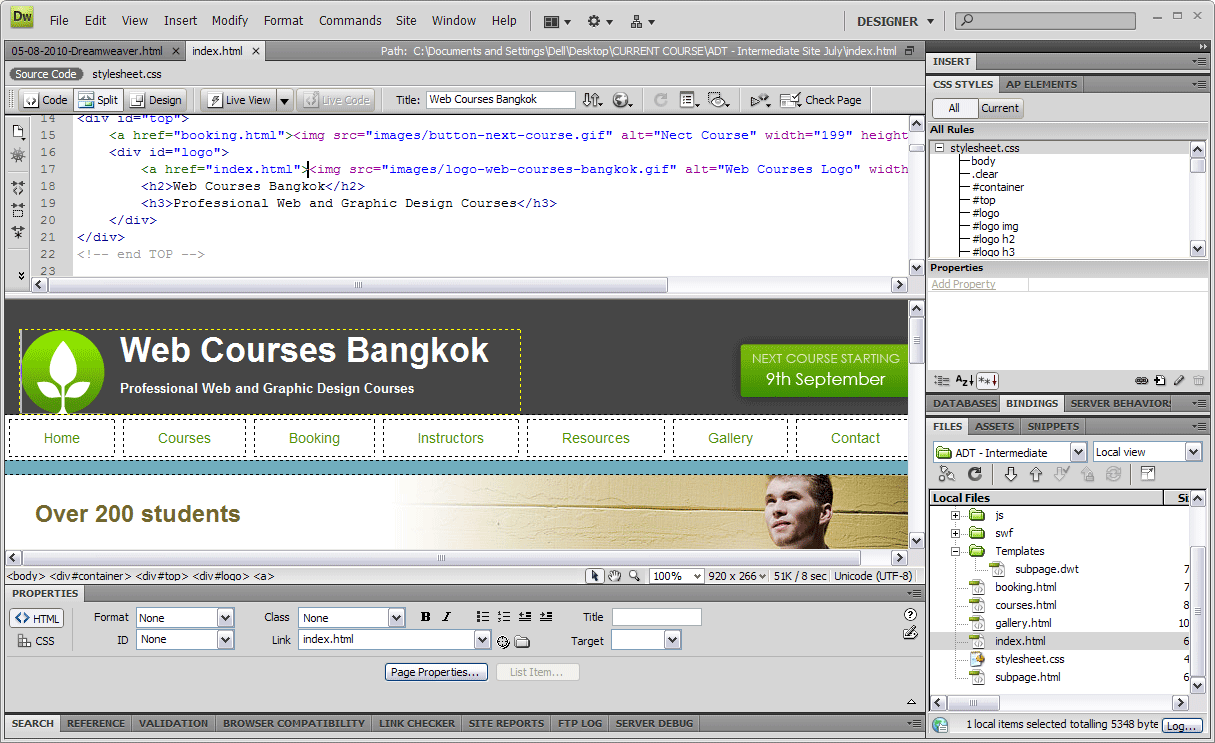Switch to ASSETS tab
This screenshot has height=743, width=1215.
[x=994, y=426]
